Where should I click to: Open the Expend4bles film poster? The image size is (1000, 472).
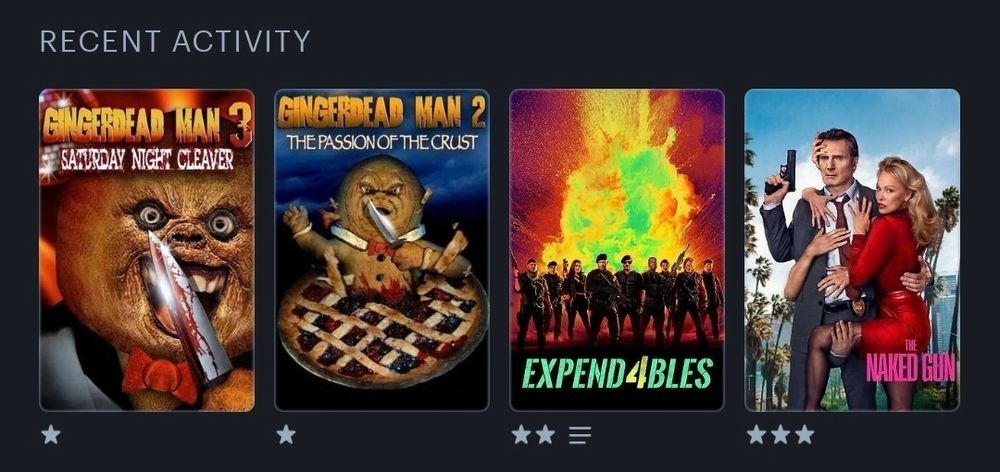(617, 250)
